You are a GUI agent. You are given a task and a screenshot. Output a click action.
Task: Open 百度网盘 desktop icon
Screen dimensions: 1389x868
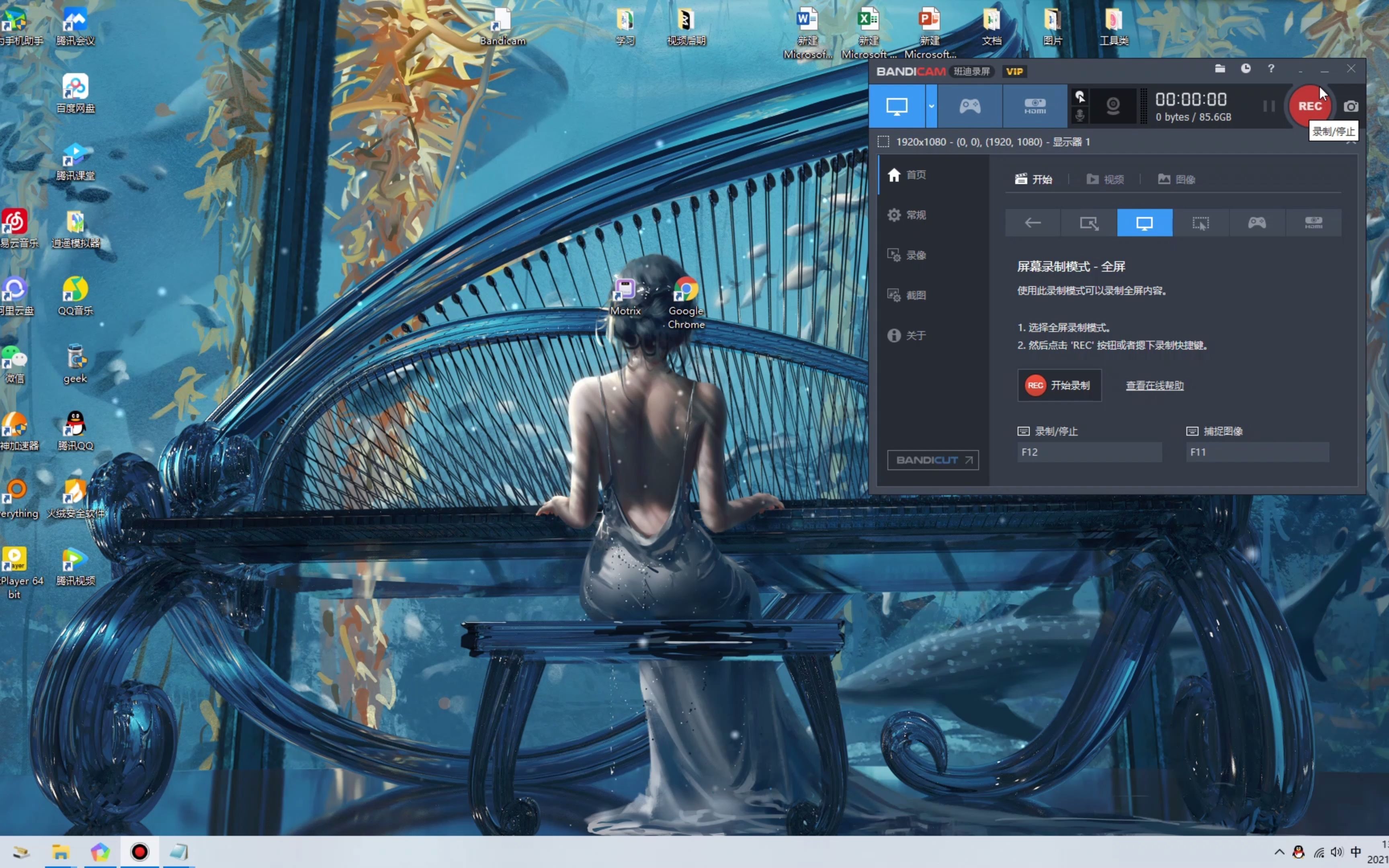click(75, 94)
